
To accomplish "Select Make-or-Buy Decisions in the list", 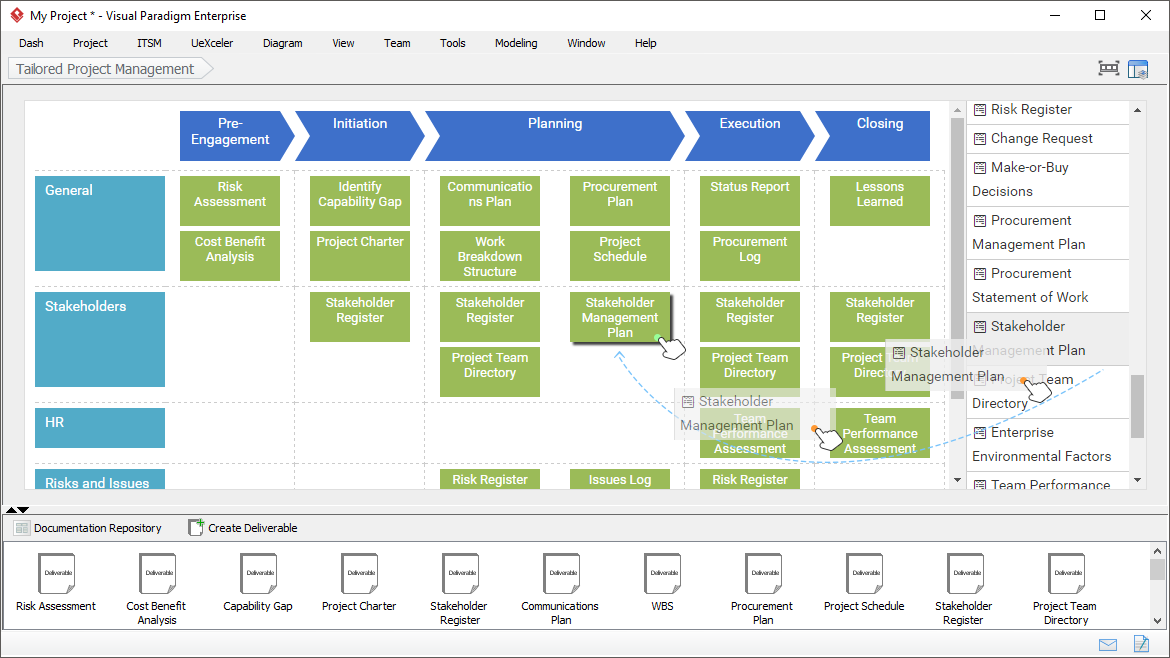I will (1048, 180).
